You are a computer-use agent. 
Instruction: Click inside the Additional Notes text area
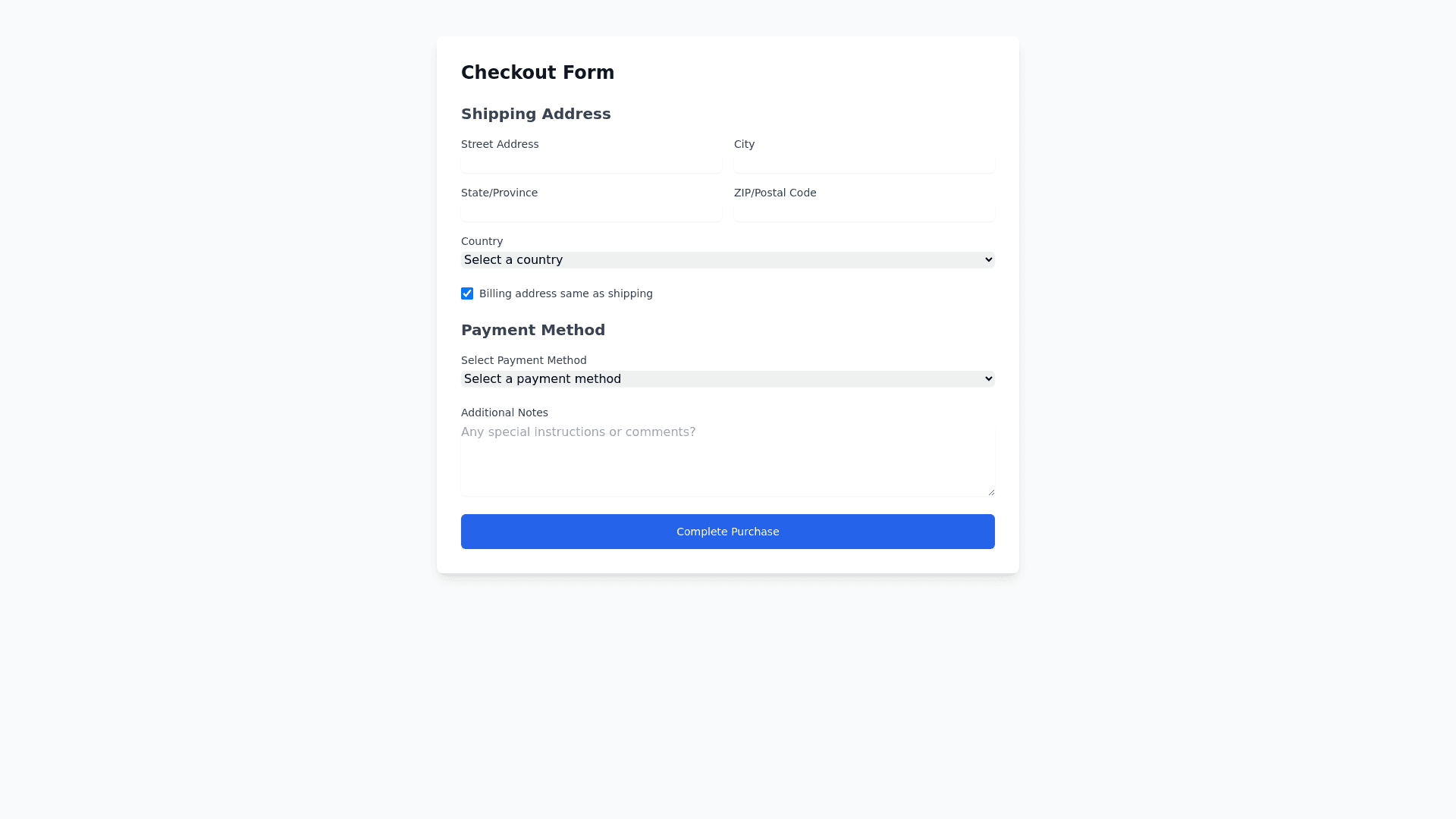click(727, 460)
